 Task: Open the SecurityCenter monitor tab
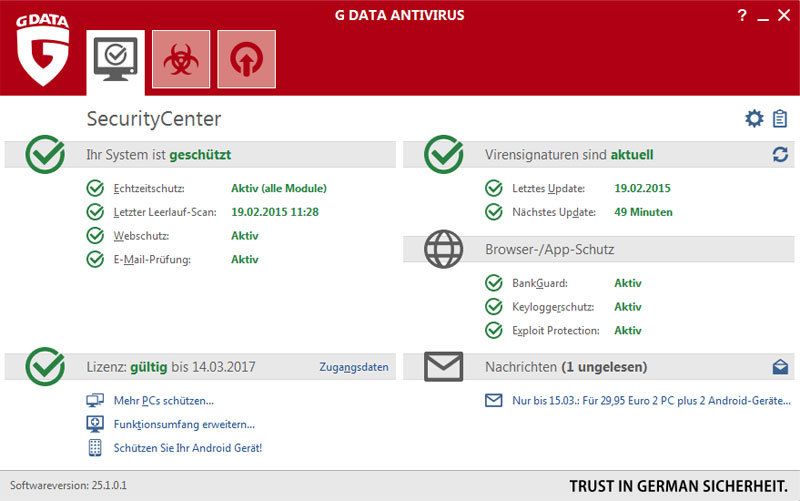(115, 62)
